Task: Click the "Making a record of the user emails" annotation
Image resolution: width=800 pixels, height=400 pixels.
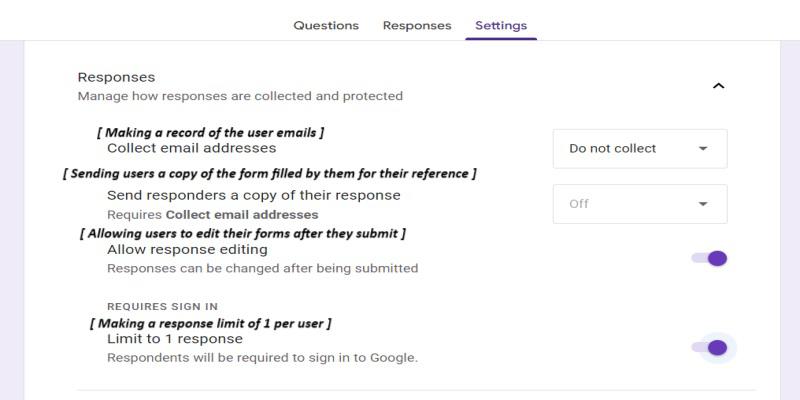Action: pyautogui.click(x=210, y=132)
